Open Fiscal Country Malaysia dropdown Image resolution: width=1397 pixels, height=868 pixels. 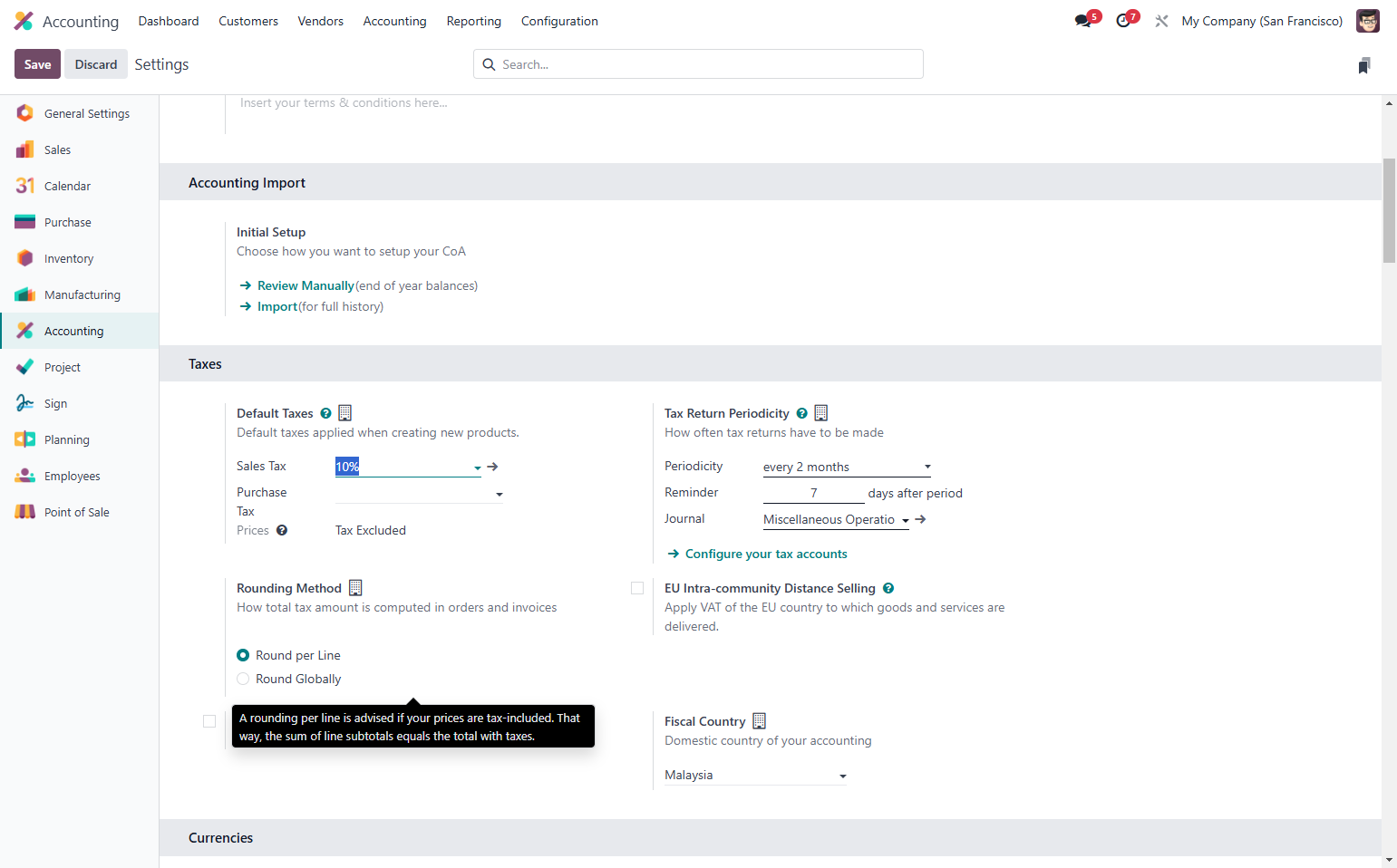point(756,775)
